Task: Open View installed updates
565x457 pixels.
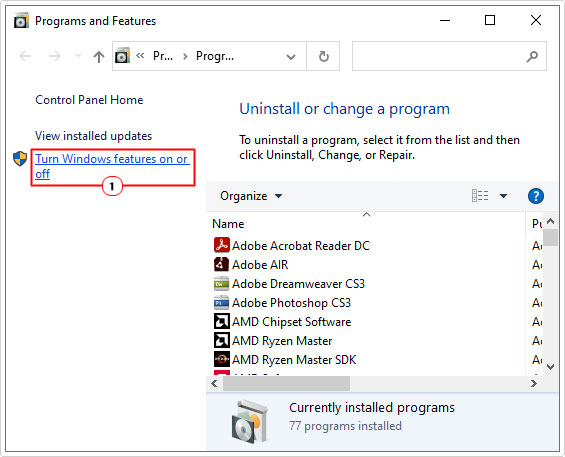Action: coord(93,136)
